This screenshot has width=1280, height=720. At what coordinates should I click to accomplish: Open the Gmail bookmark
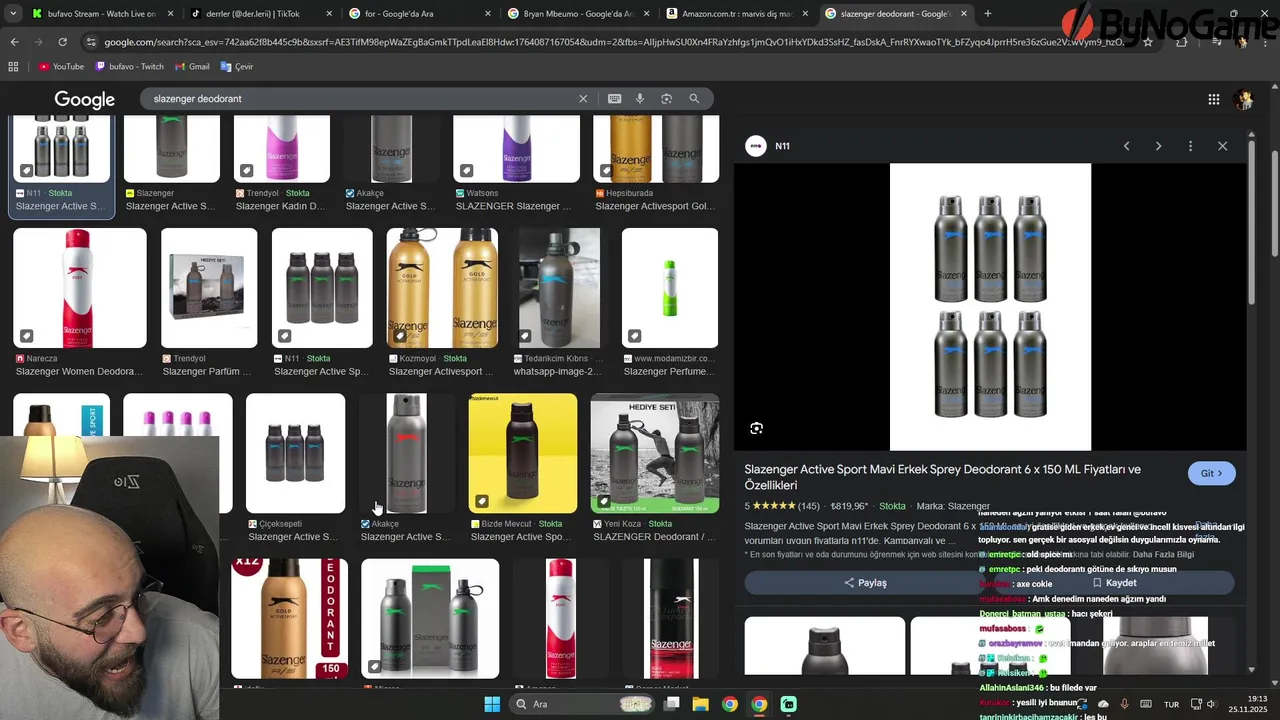coord(192,66)
